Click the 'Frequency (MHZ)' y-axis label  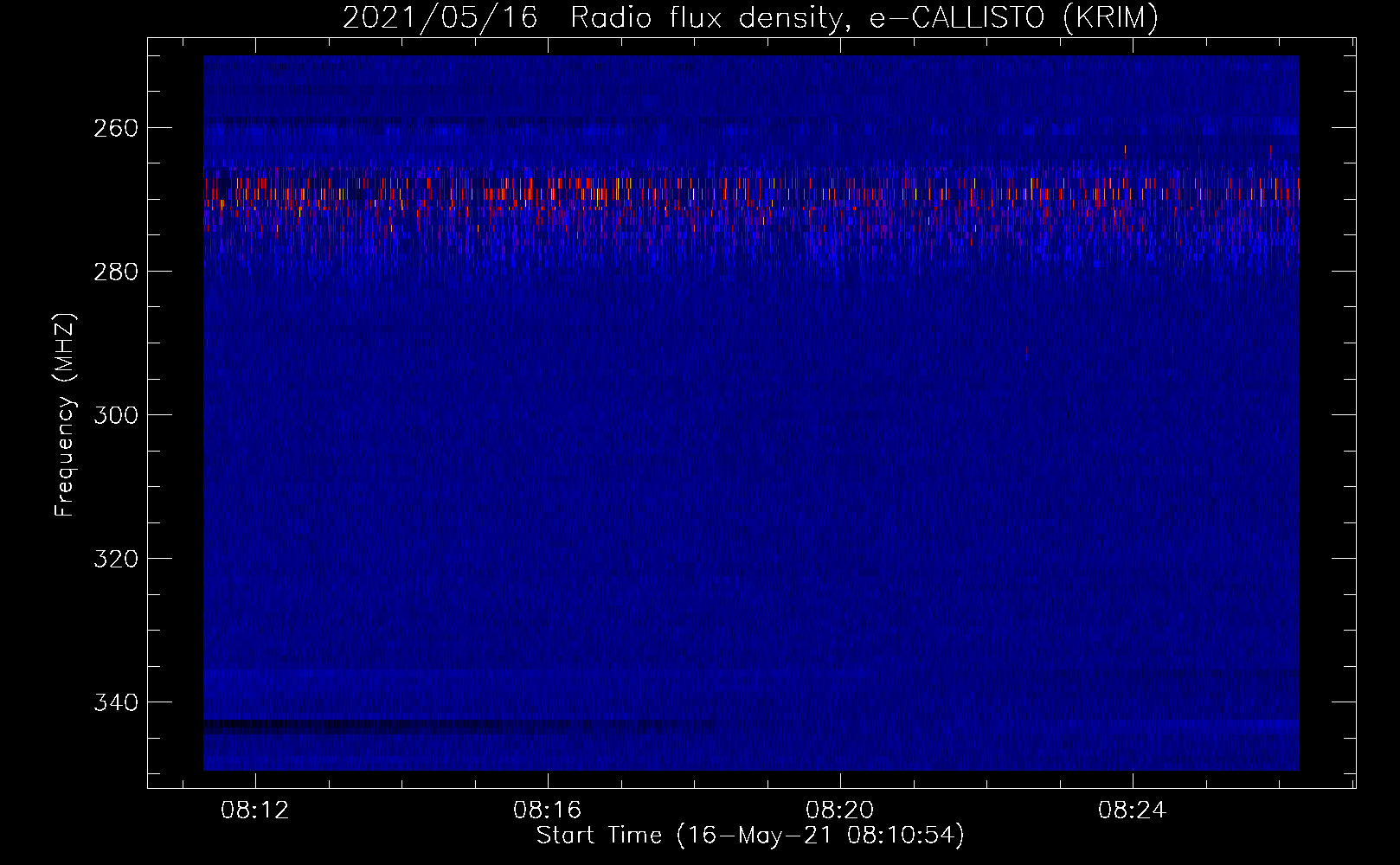[66, 414]
